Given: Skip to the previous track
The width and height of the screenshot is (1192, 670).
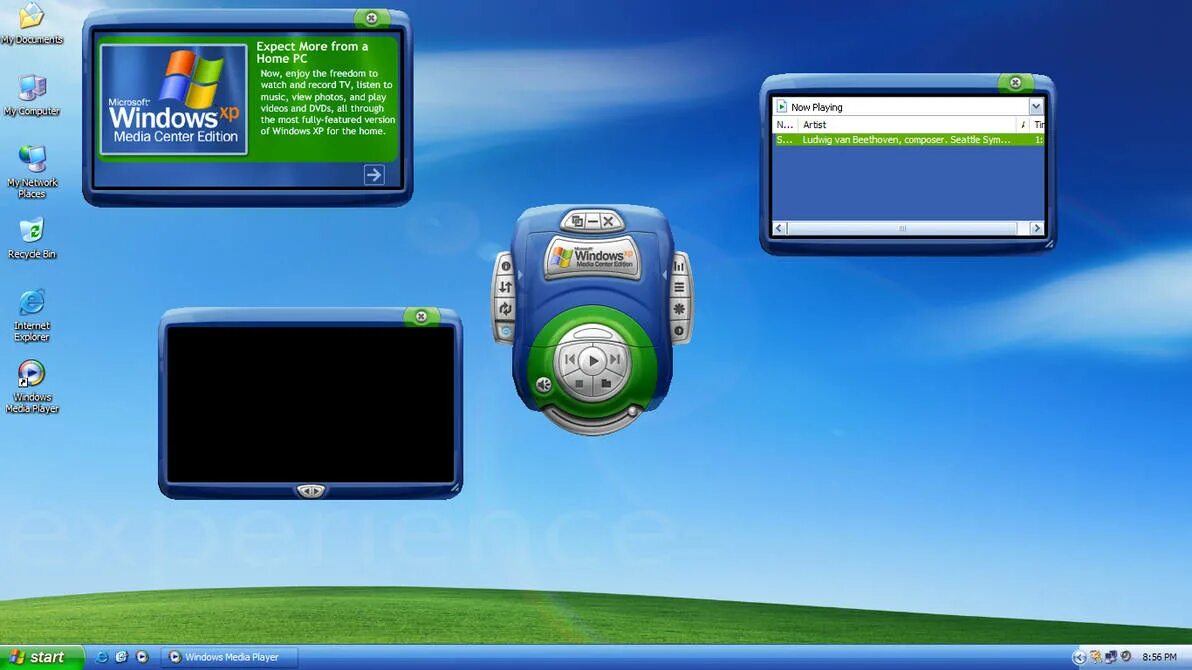Looking at the screenshot, I should point(569,359).
